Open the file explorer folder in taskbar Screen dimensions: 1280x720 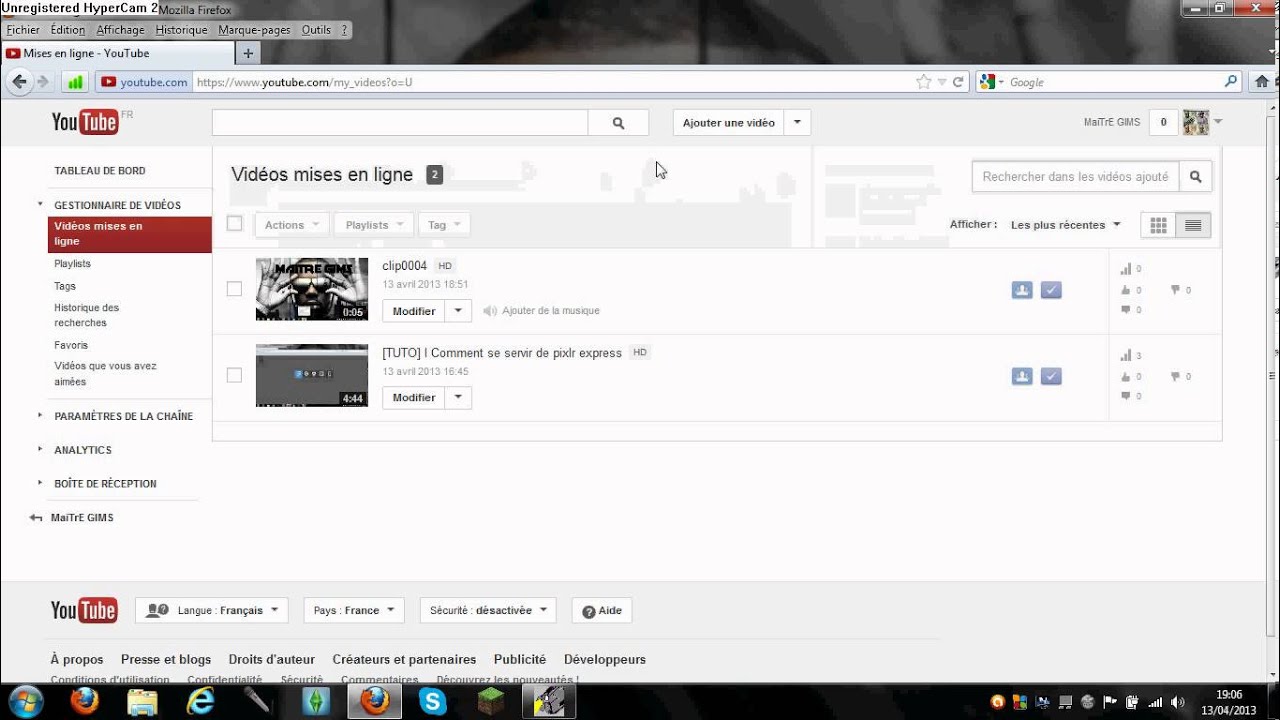143,701
